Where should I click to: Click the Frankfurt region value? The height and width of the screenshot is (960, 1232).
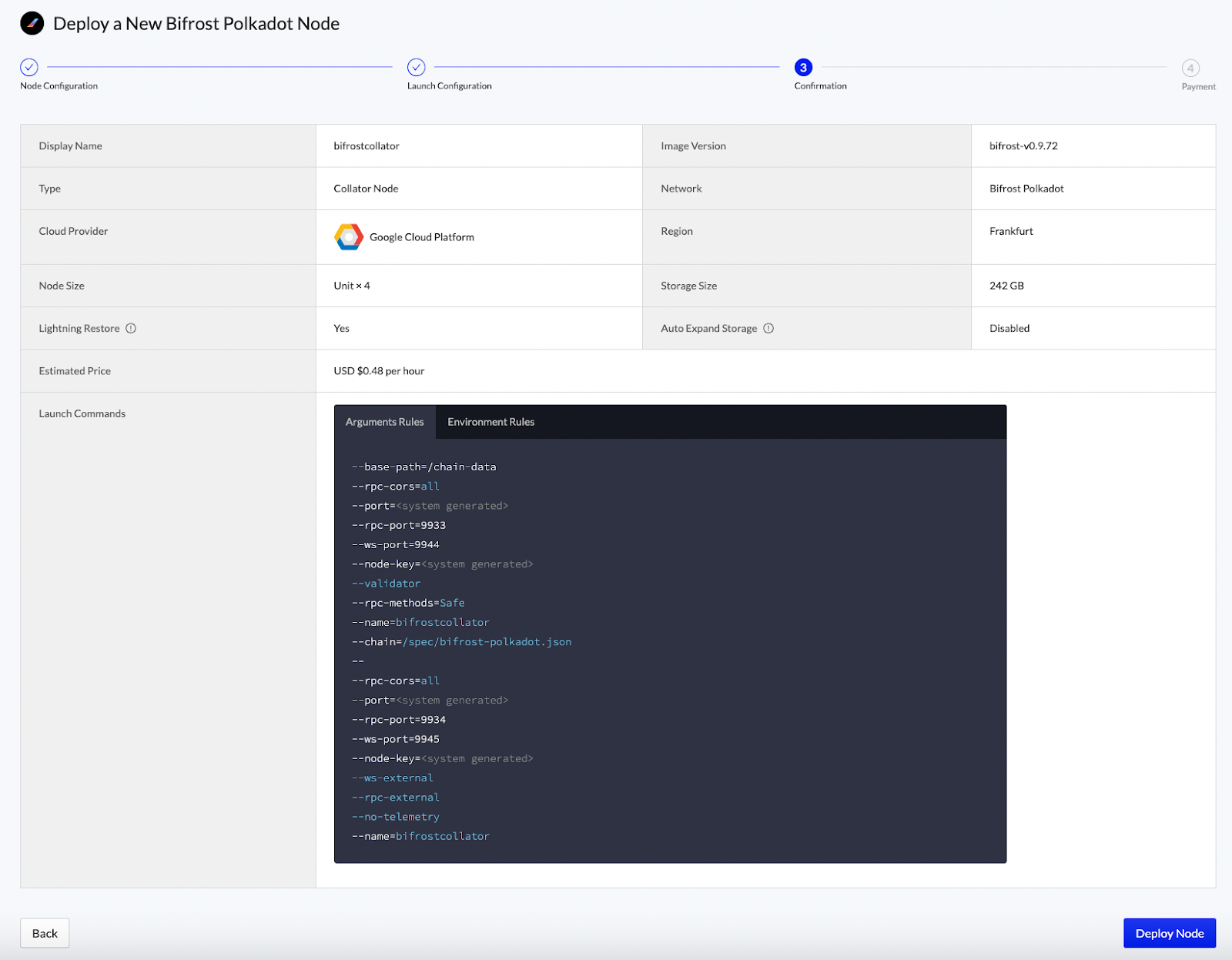(x=1011, y=232)
